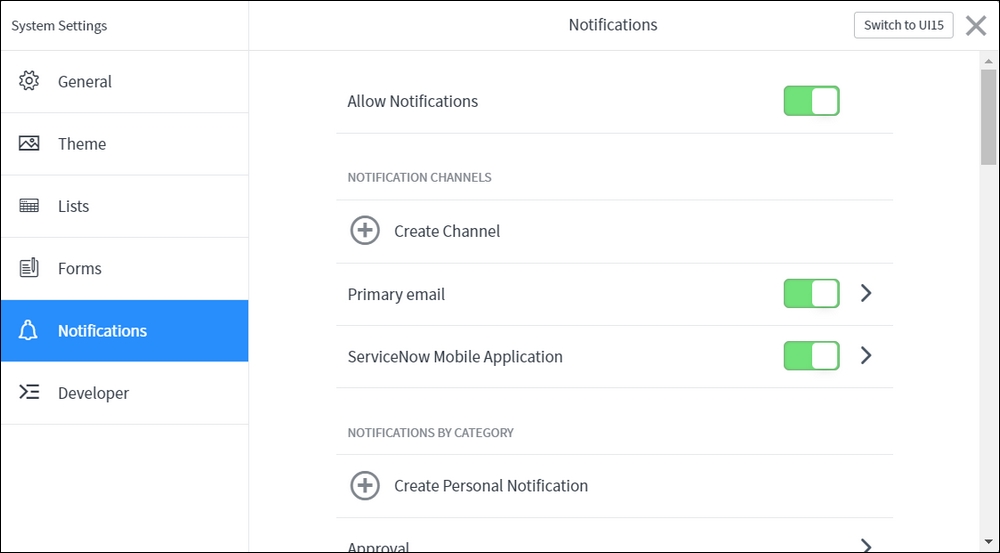Click the Switch to UI15 button
The height and width of the screenshot is (553, 1000).
coord(903,25)
